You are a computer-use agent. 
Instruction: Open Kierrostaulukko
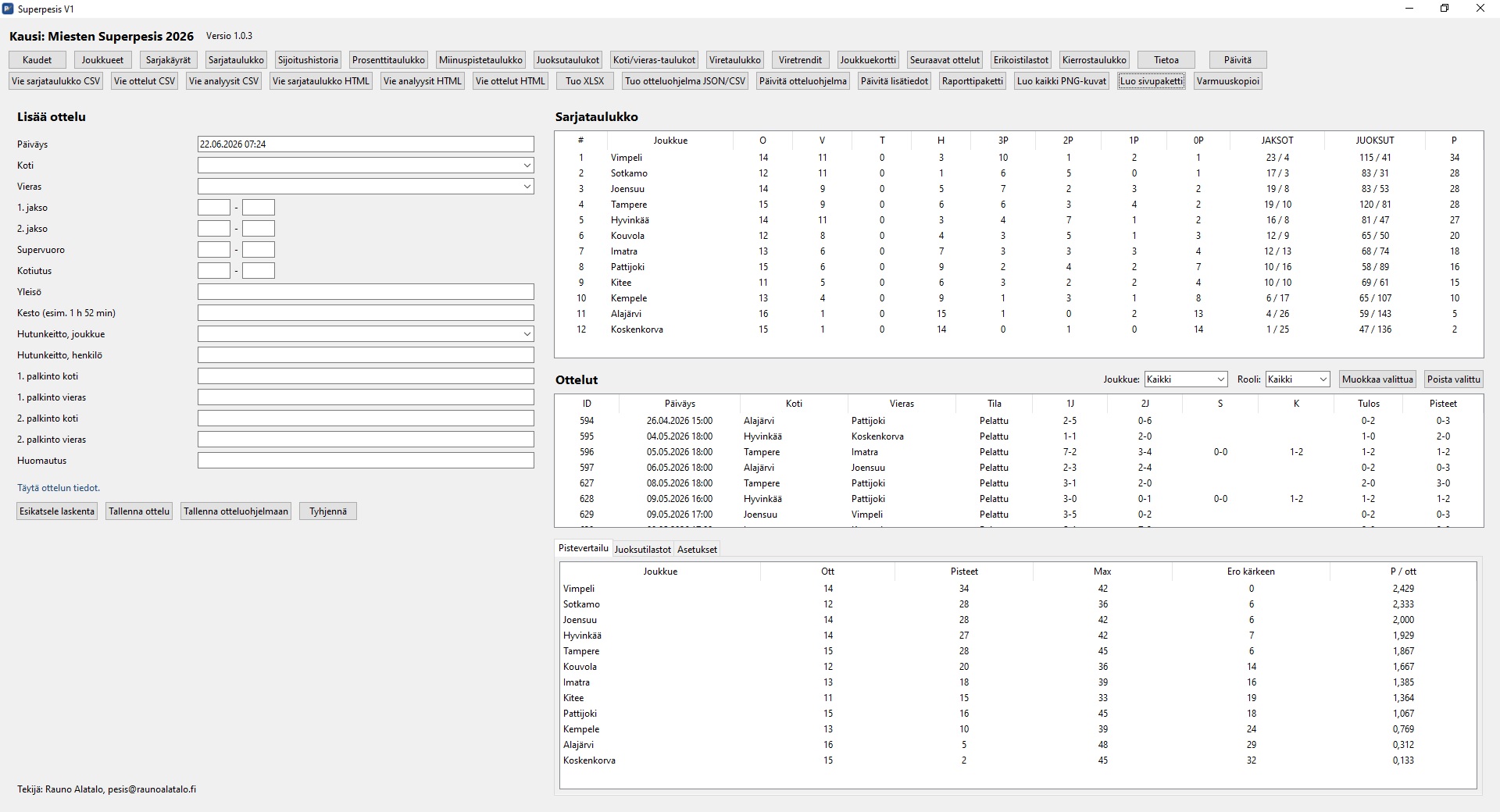pos(1094,60)
